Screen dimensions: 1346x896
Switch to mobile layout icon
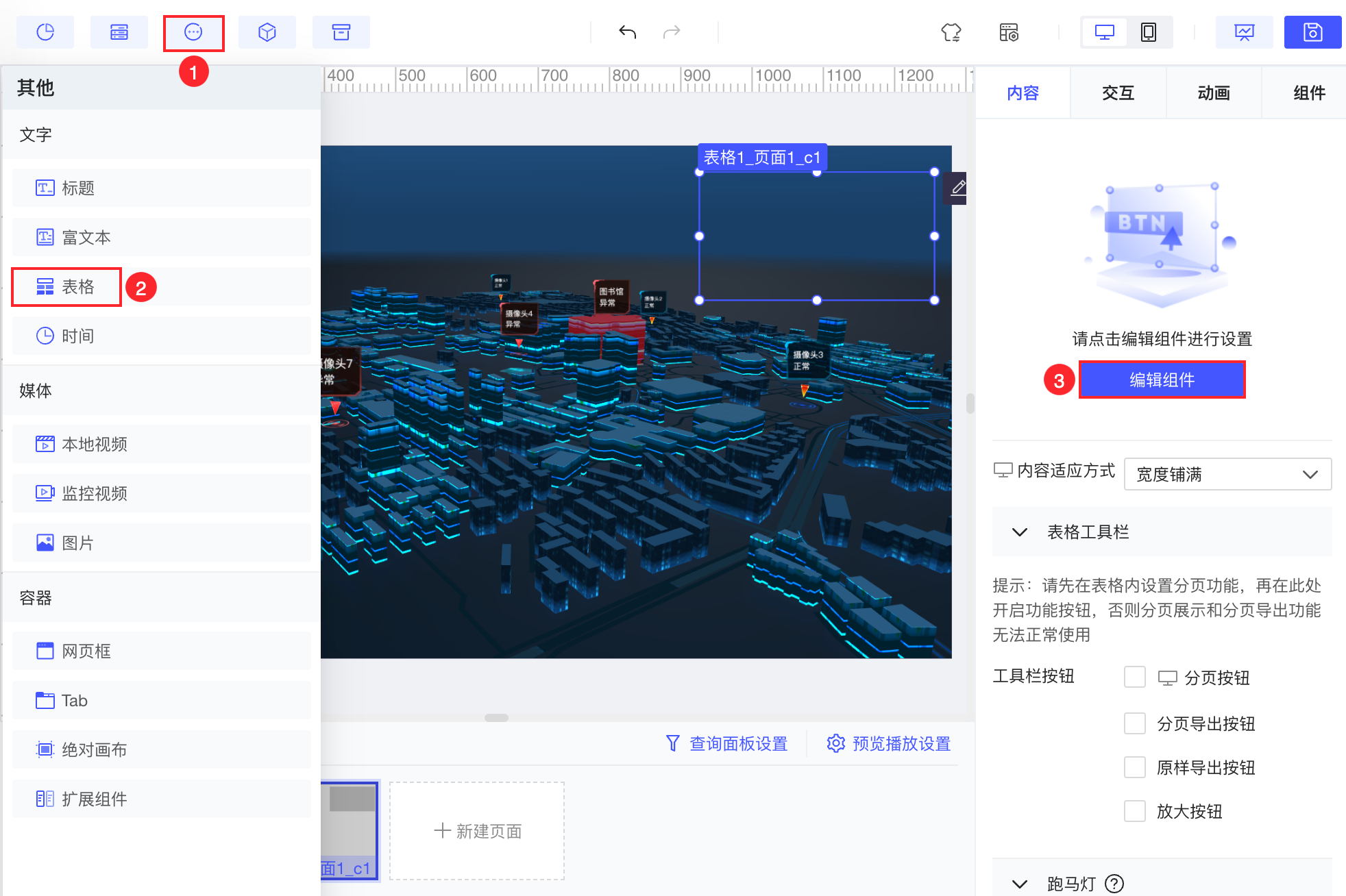1149,32
